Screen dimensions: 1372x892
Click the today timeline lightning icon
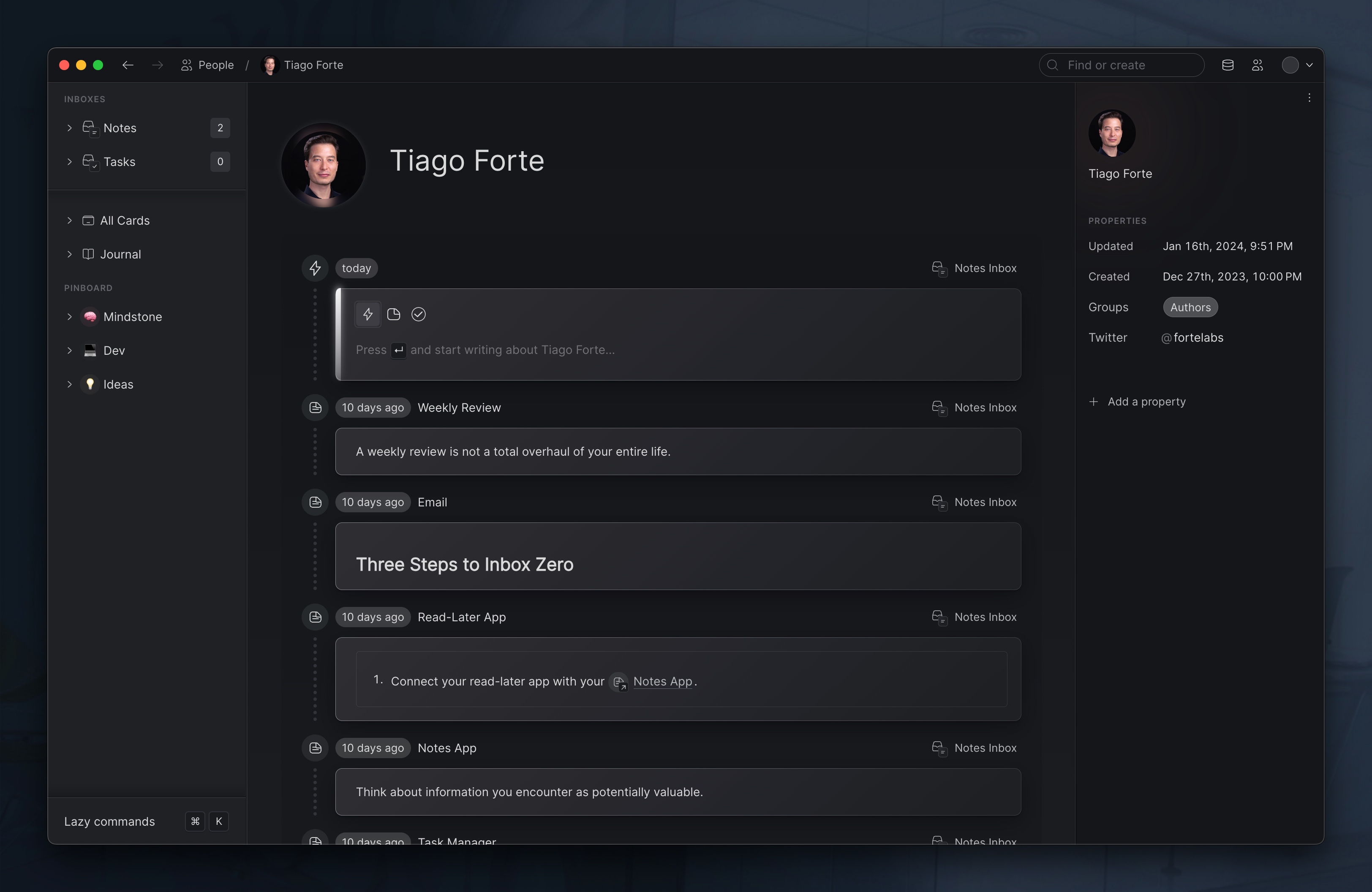click(x=315, y=268)
